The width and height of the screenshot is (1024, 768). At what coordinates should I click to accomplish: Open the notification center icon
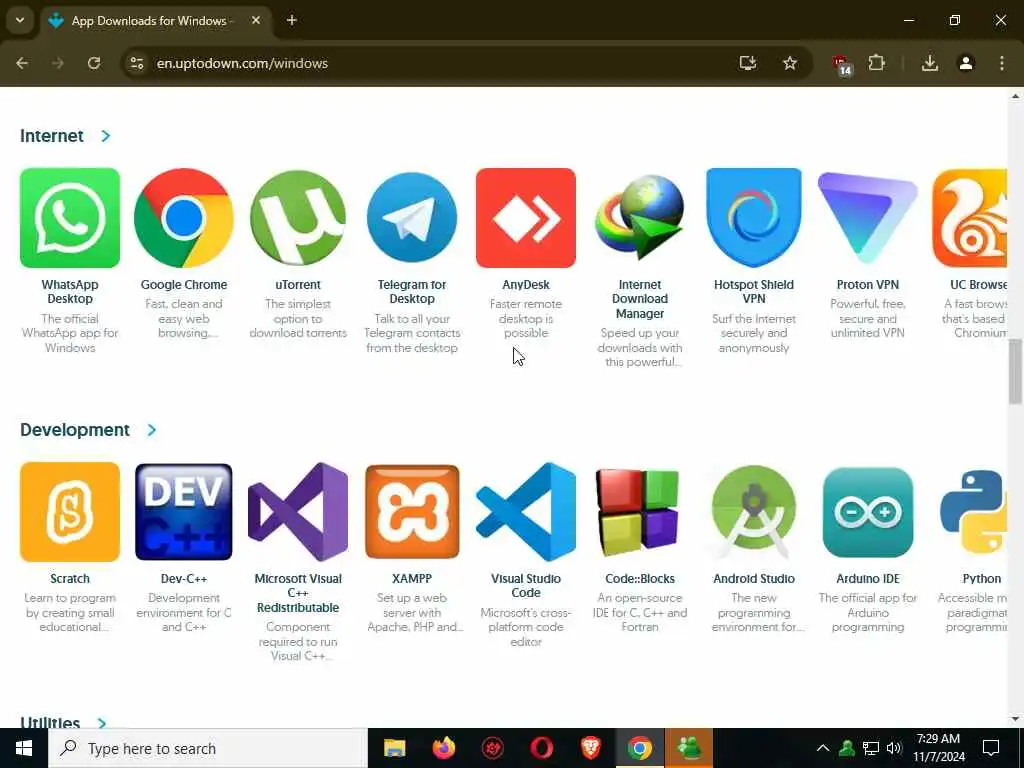pyautogui.click(x=991, y=748)
